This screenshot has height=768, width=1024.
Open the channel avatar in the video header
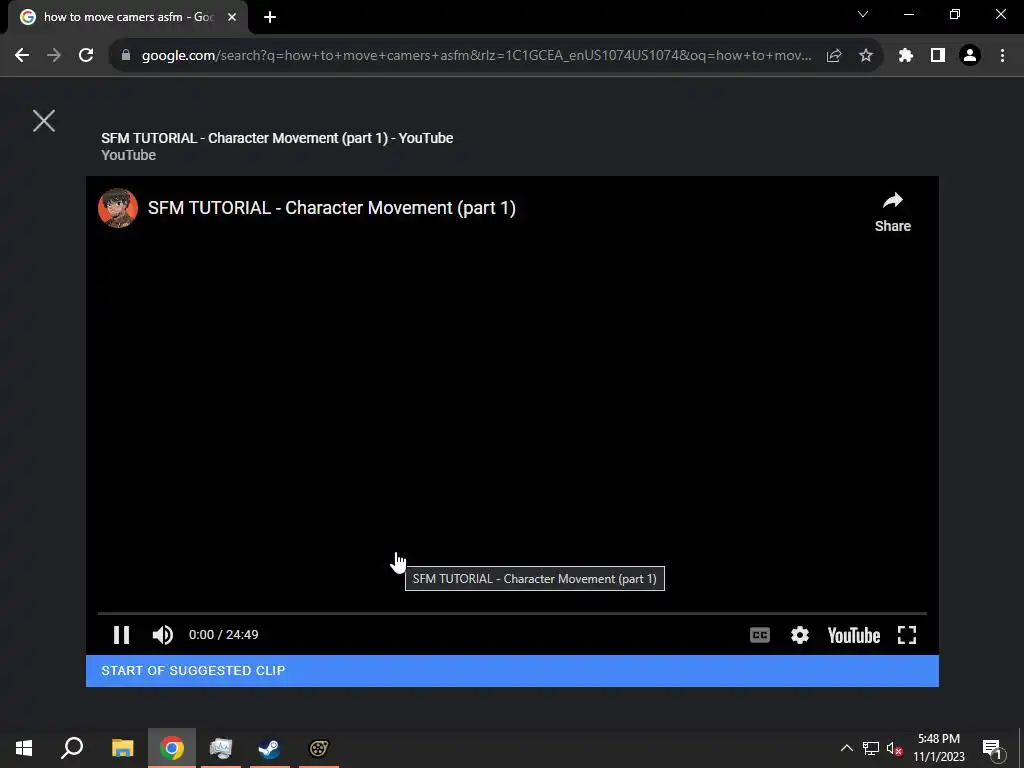[118, 208]
